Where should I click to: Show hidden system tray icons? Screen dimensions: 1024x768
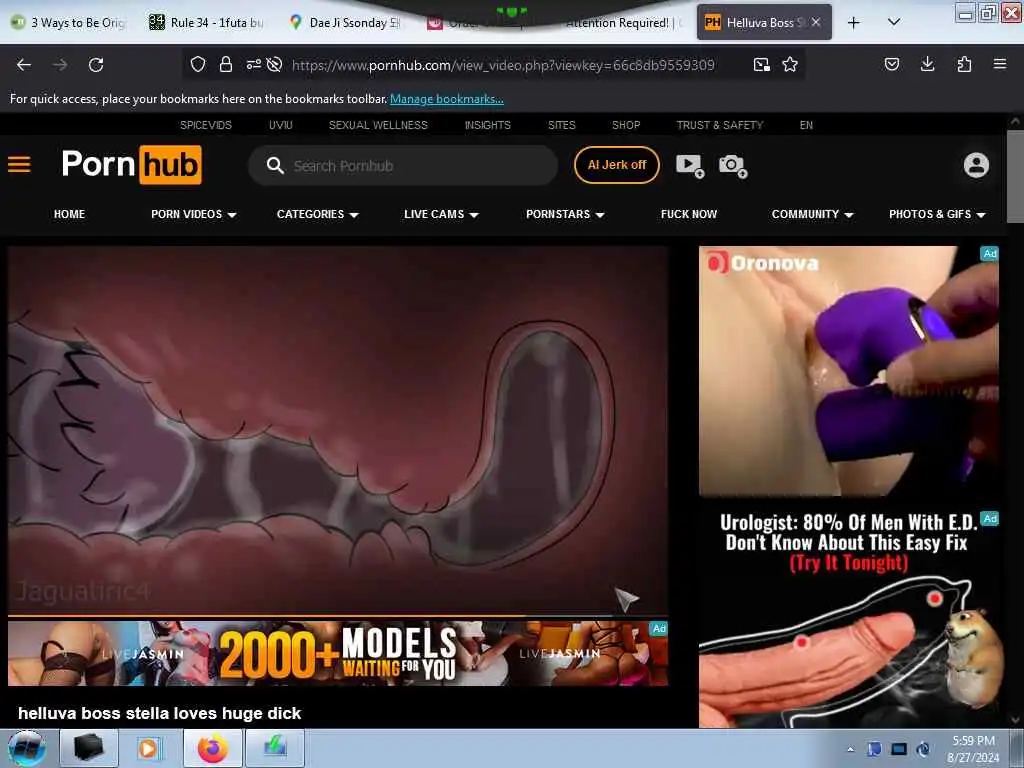pos(850,749)
